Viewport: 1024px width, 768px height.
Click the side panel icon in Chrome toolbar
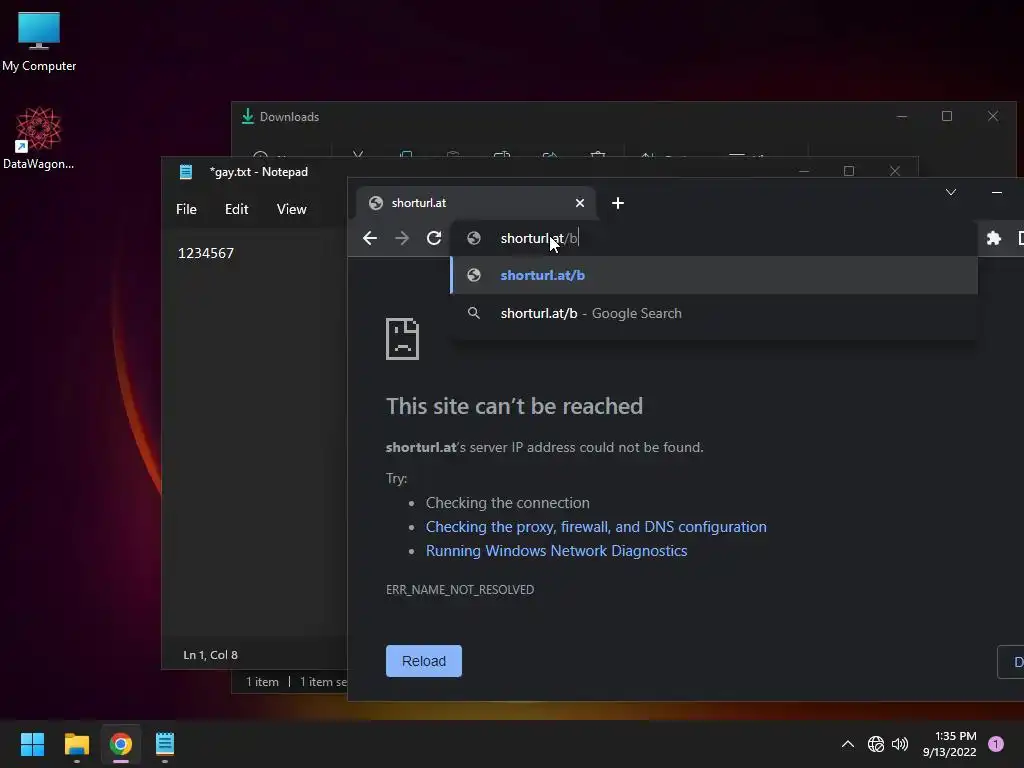[1020, 238]
